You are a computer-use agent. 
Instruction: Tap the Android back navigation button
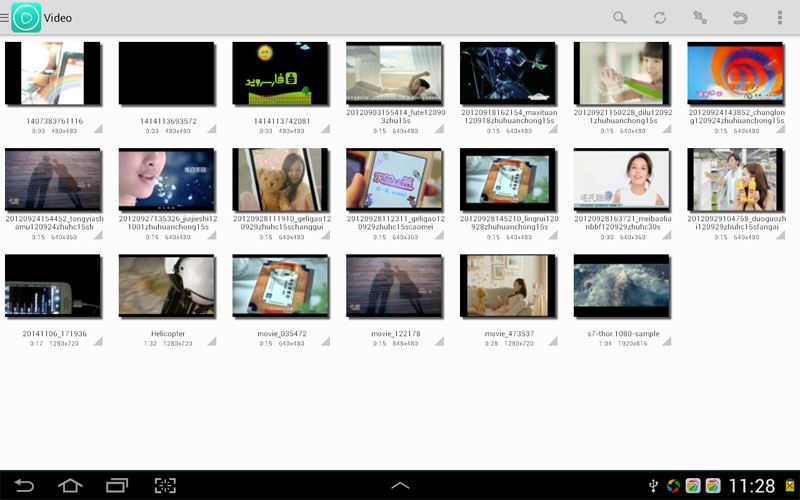(24, 485)
